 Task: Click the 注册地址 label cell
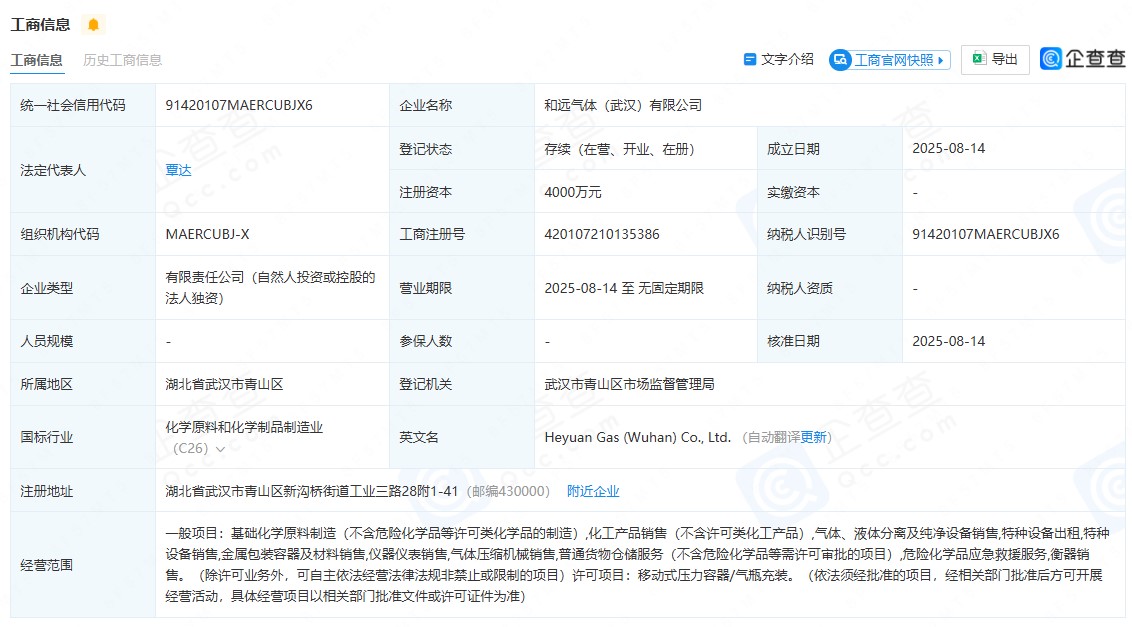(83, 491)
